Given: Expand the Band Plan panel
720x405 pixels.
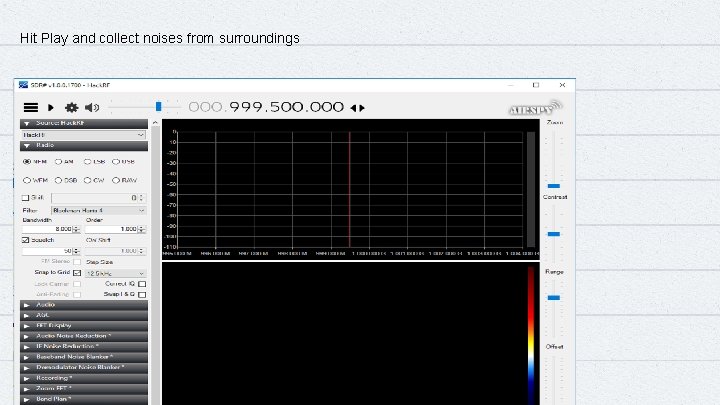Looking at the screenshot, I should click(84, 399).
